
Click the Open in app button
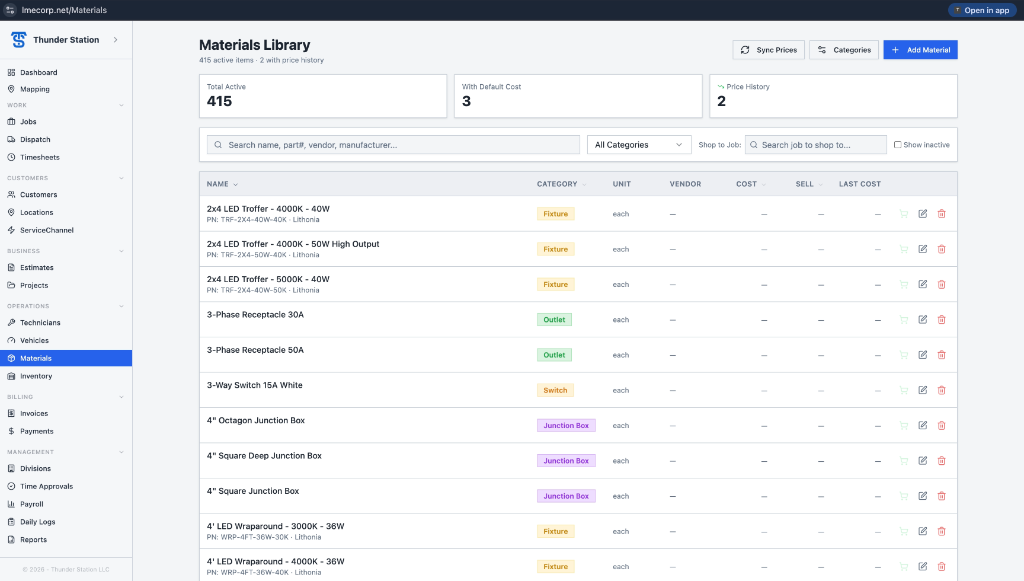click(x=982, y=10)
